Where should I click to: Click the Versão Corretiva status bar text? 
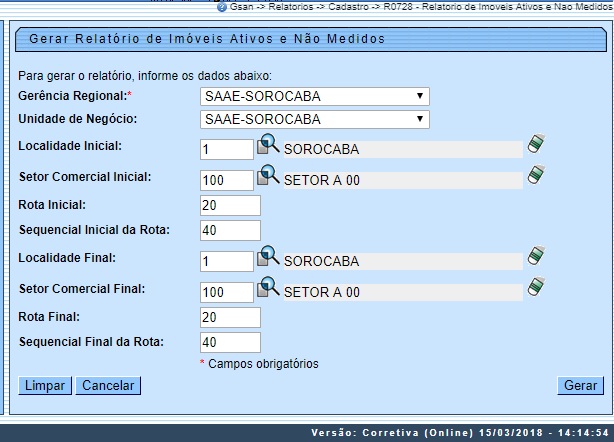point(460,433)
